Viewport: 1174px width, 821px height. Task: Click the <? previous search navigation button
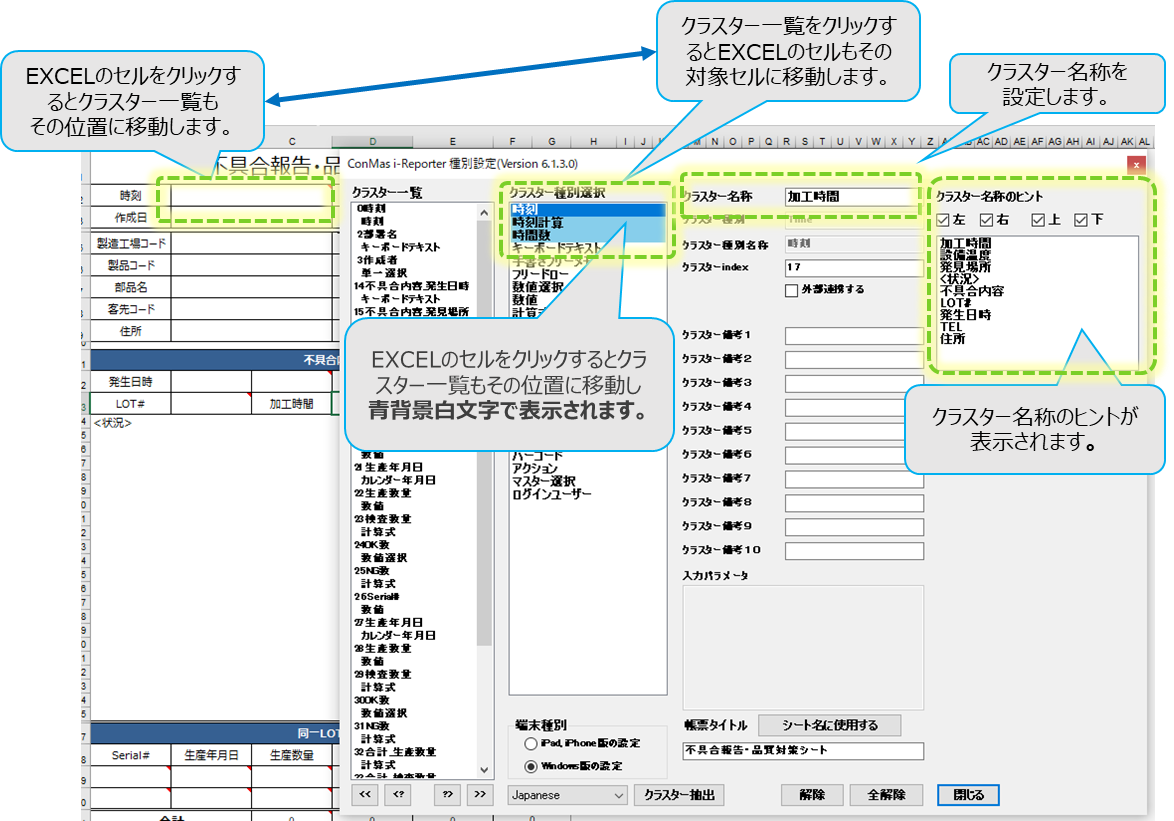399,794
